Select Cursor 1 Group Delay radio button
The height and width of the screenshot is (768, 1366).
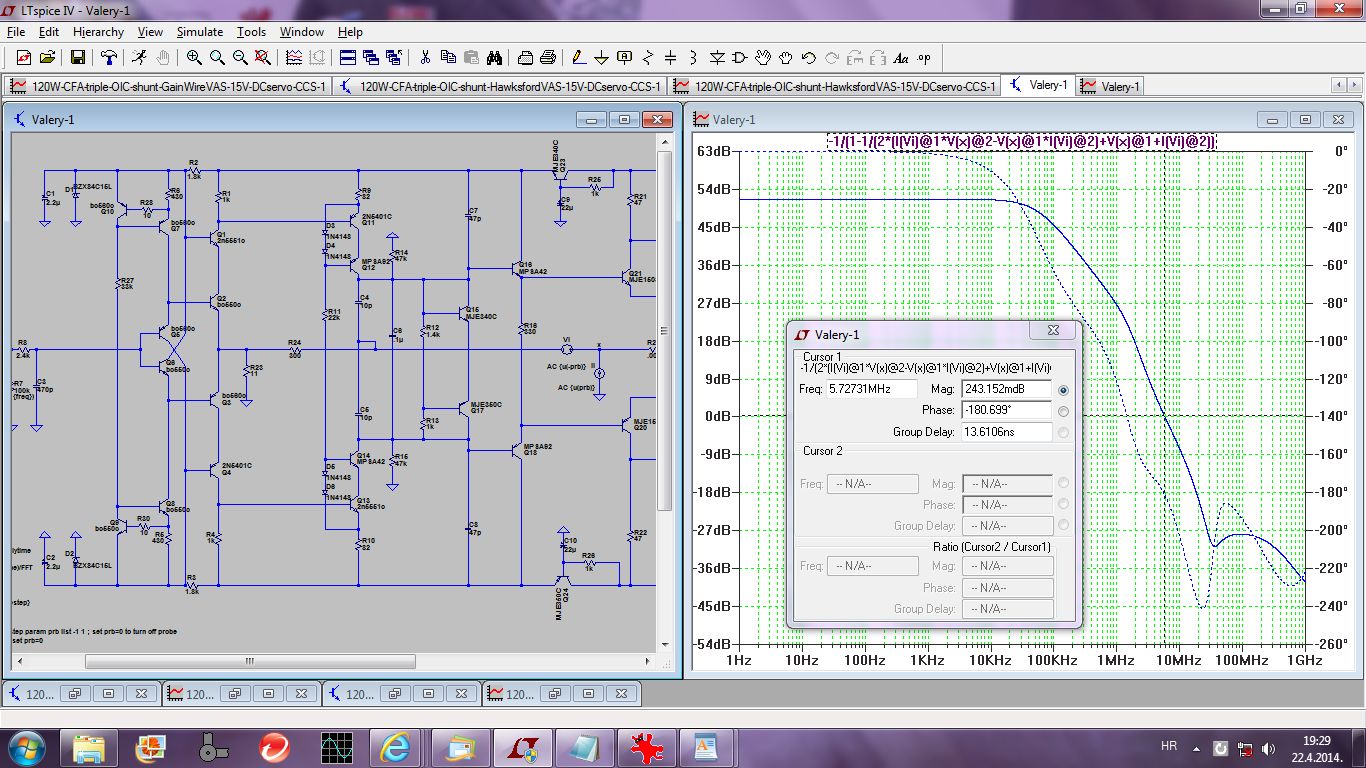1062,433
